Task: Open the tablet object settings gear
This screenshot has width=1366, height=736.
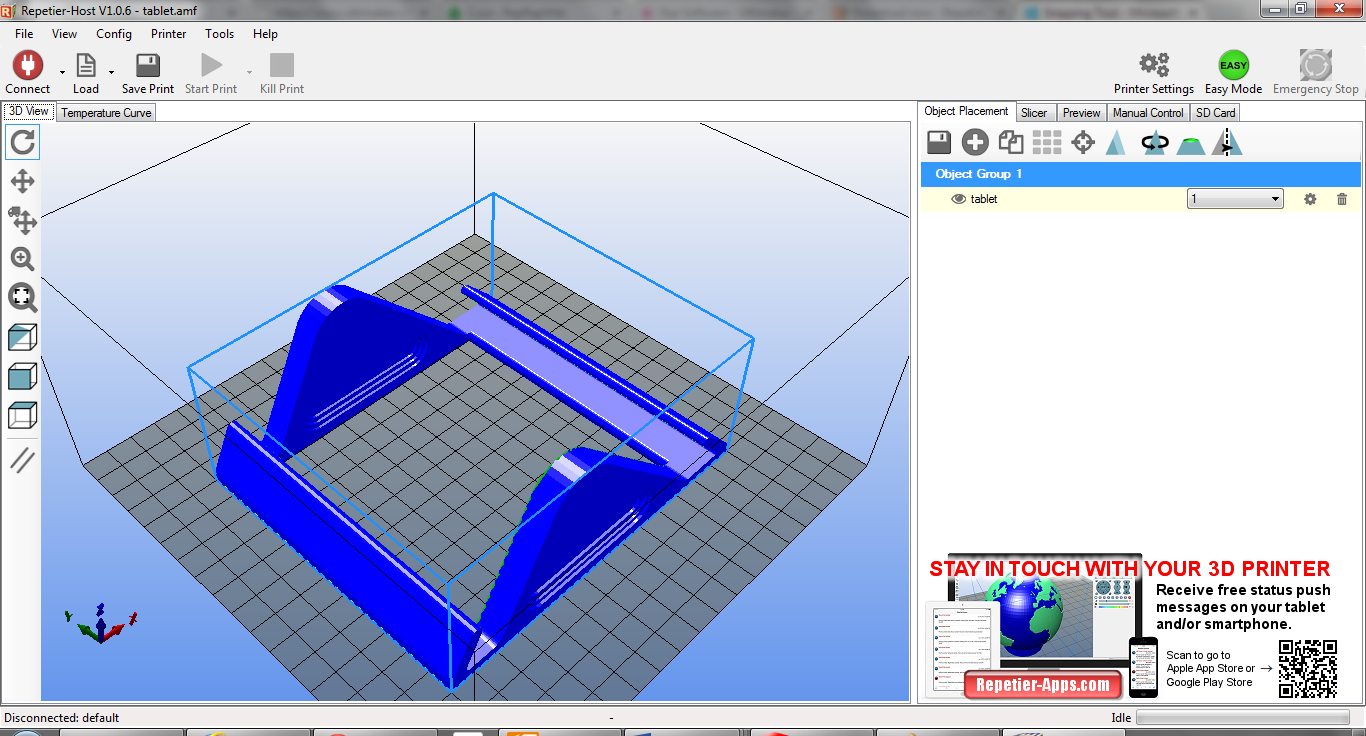Action: click(1310, 199)
